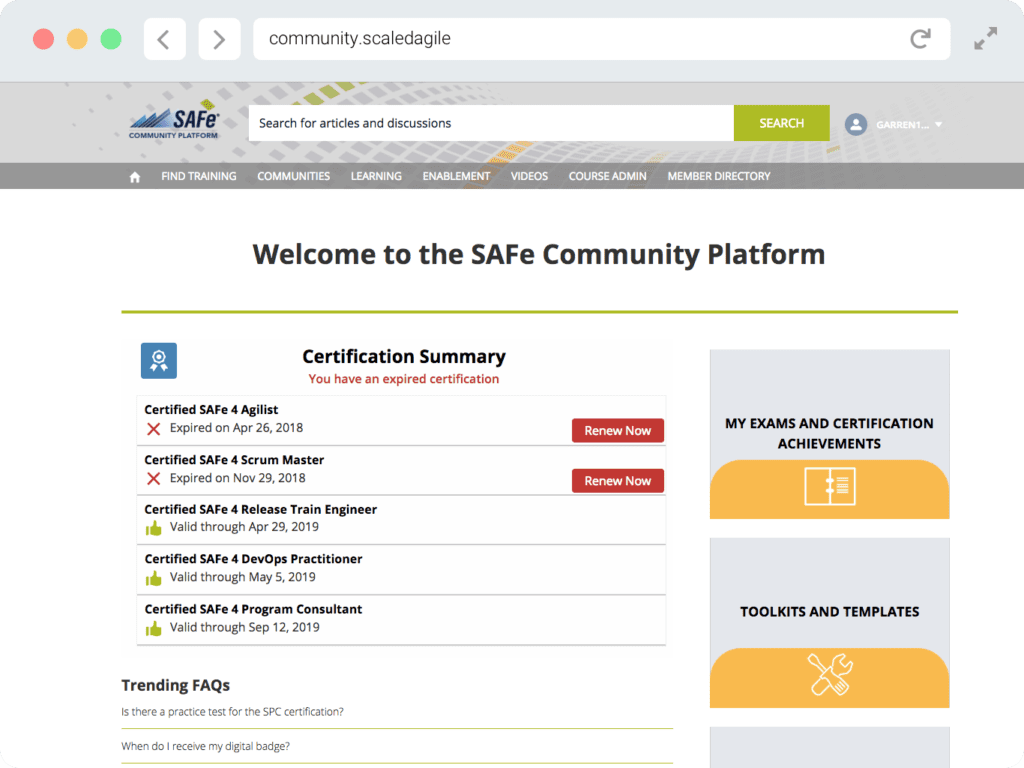Open My Exams and Certification Achievements panel icon
The width and height of the screenshot is (1024, 768).
click(x=829, y=489)
